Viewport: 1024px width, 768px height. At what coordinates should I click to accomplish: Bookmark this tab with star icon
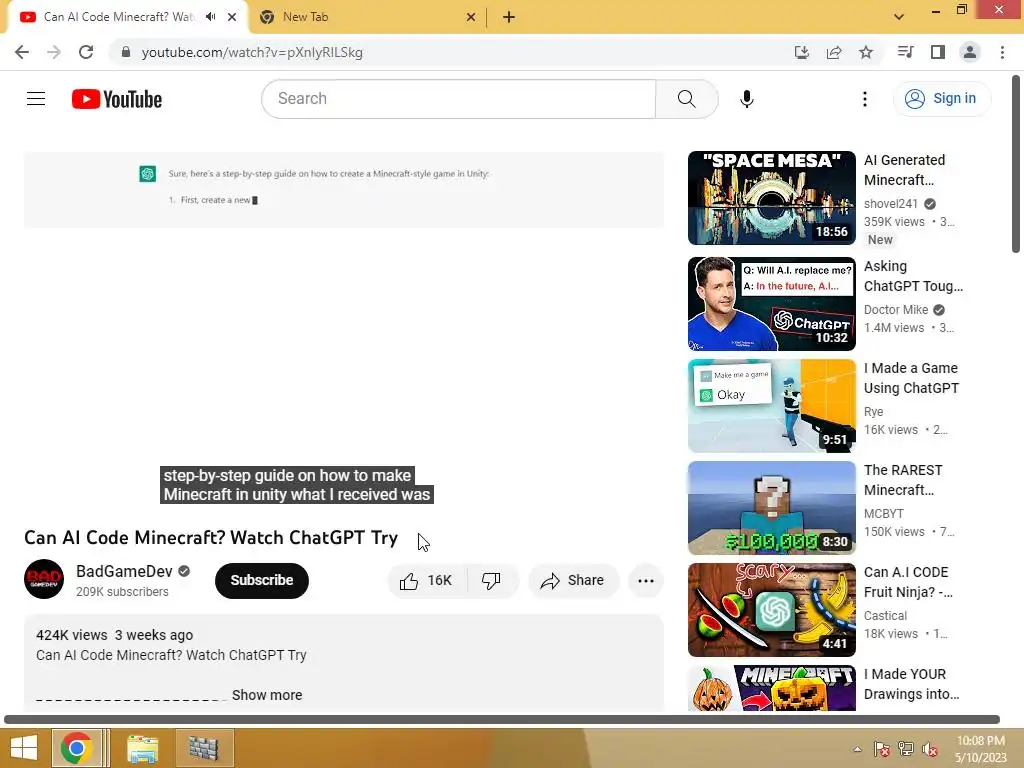pos(866,52)
